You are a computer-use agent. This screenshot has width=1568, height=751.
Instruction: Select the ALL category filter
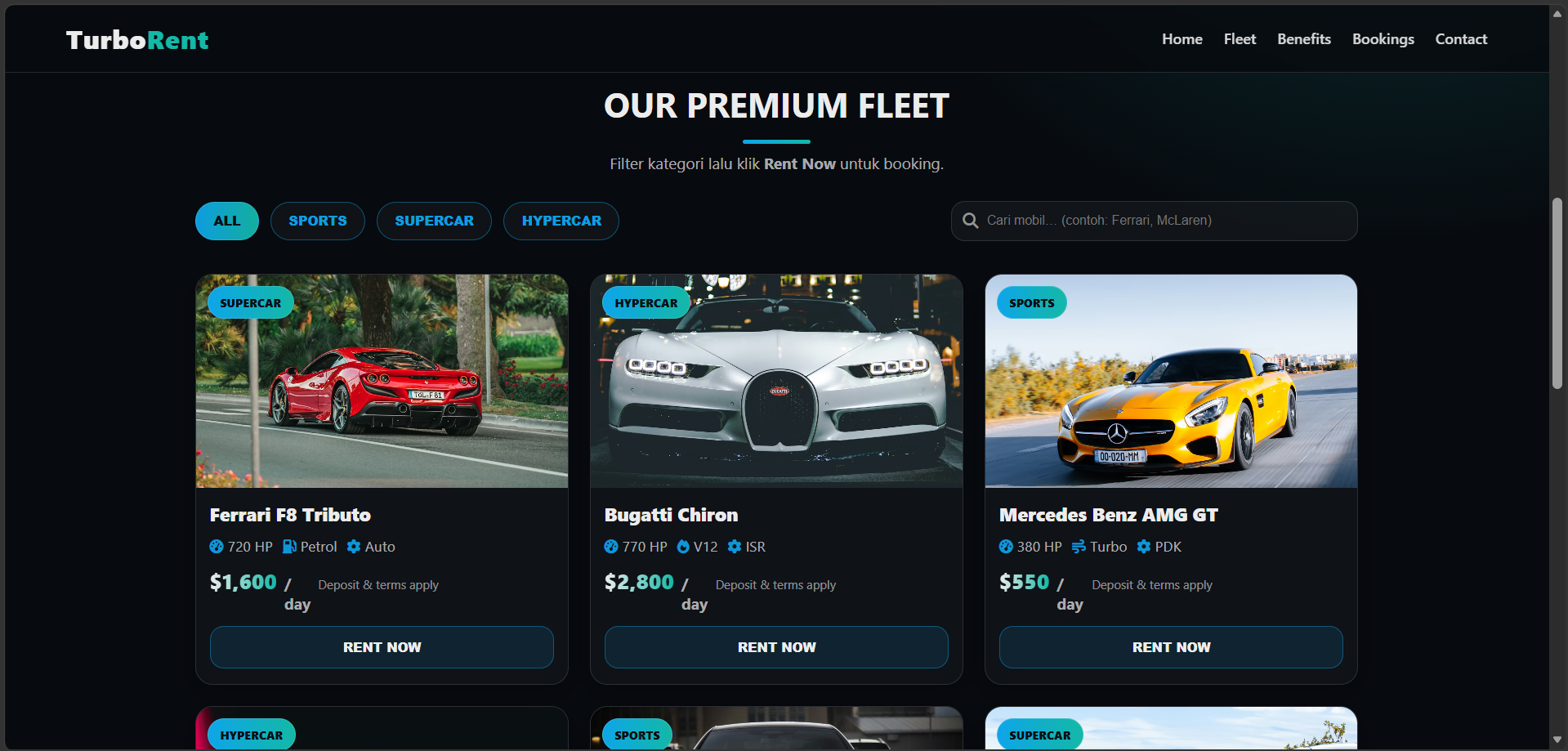227,221
